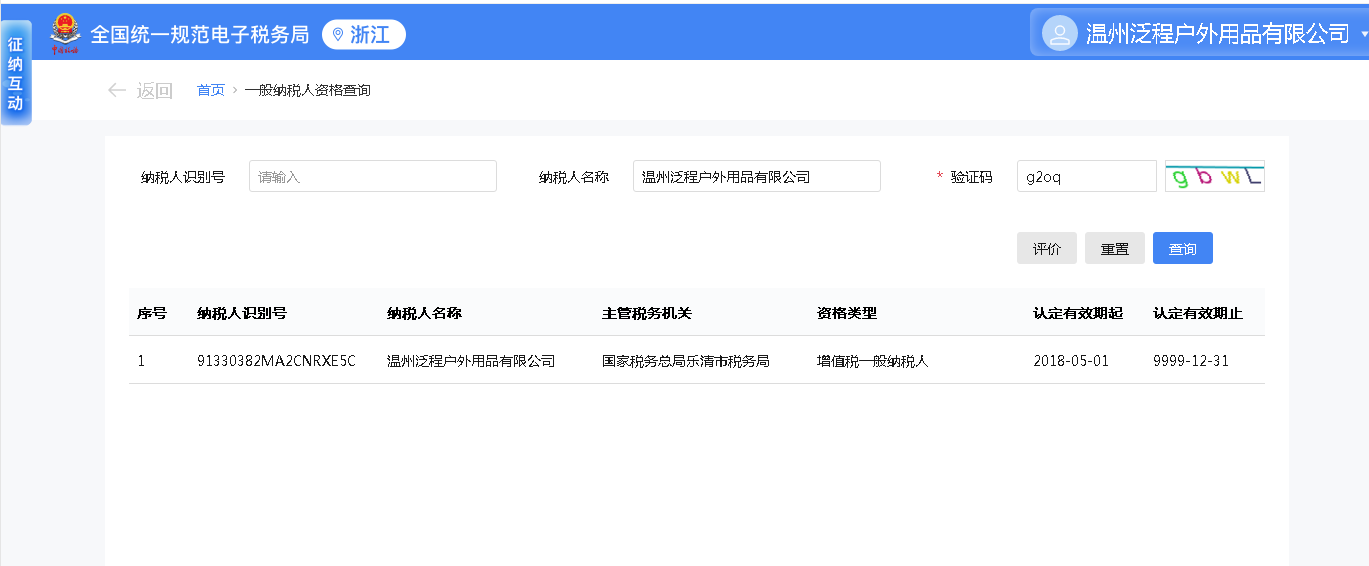Click the 返回 back link
1369x566 pixels.
[154, 91]
